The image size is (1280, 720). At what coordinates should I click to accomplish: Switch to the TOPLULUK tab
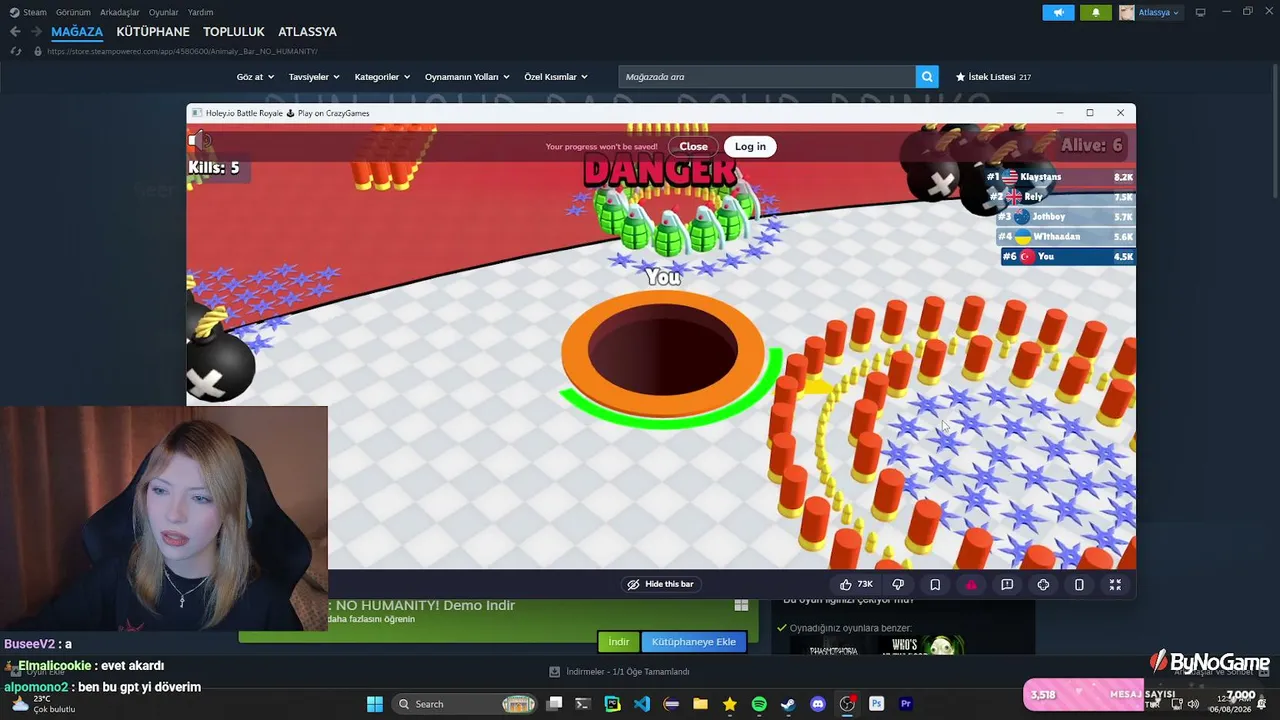point(234,32)
